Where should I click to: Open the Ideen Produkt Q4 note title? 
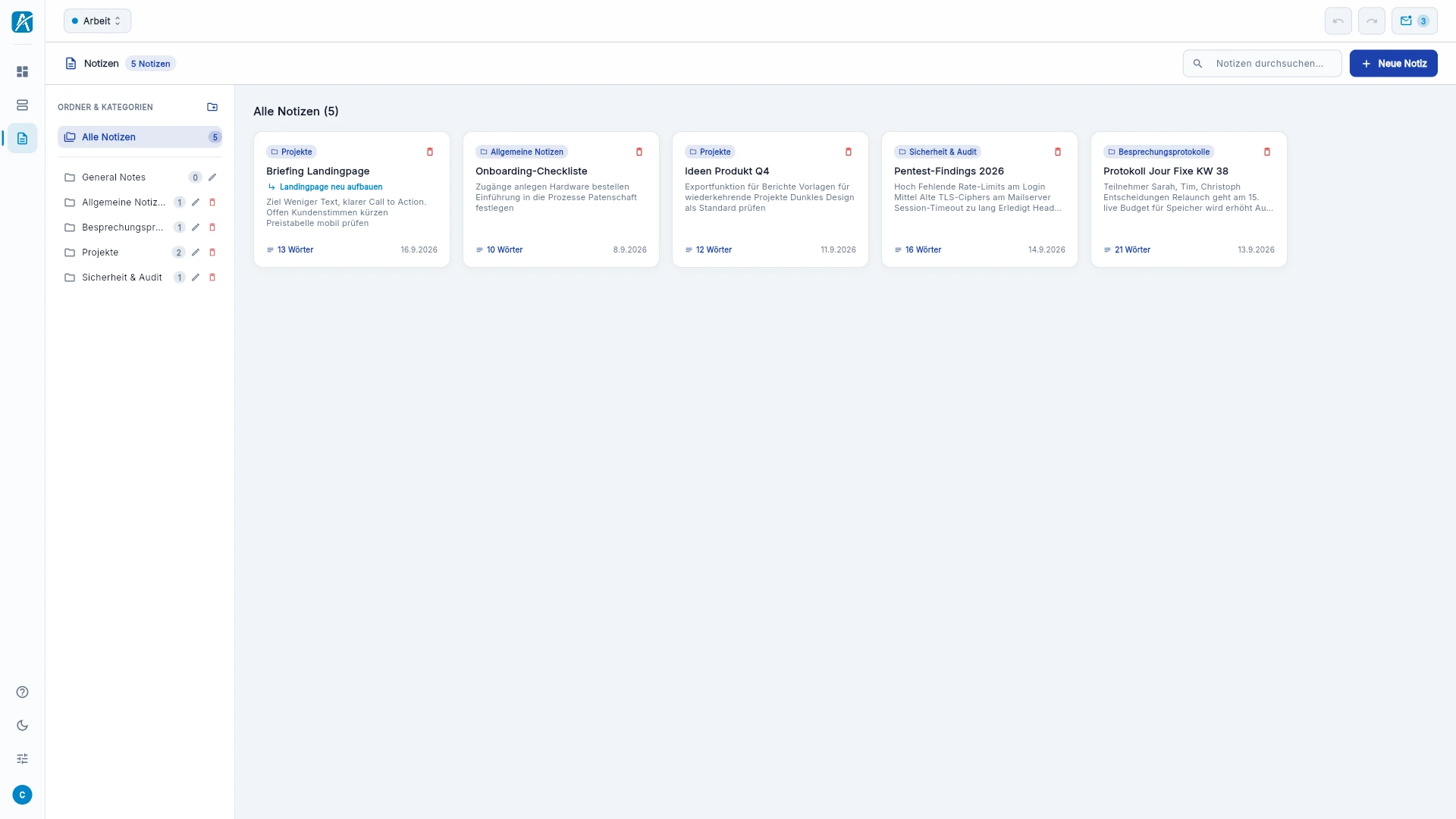pos(726,171)
